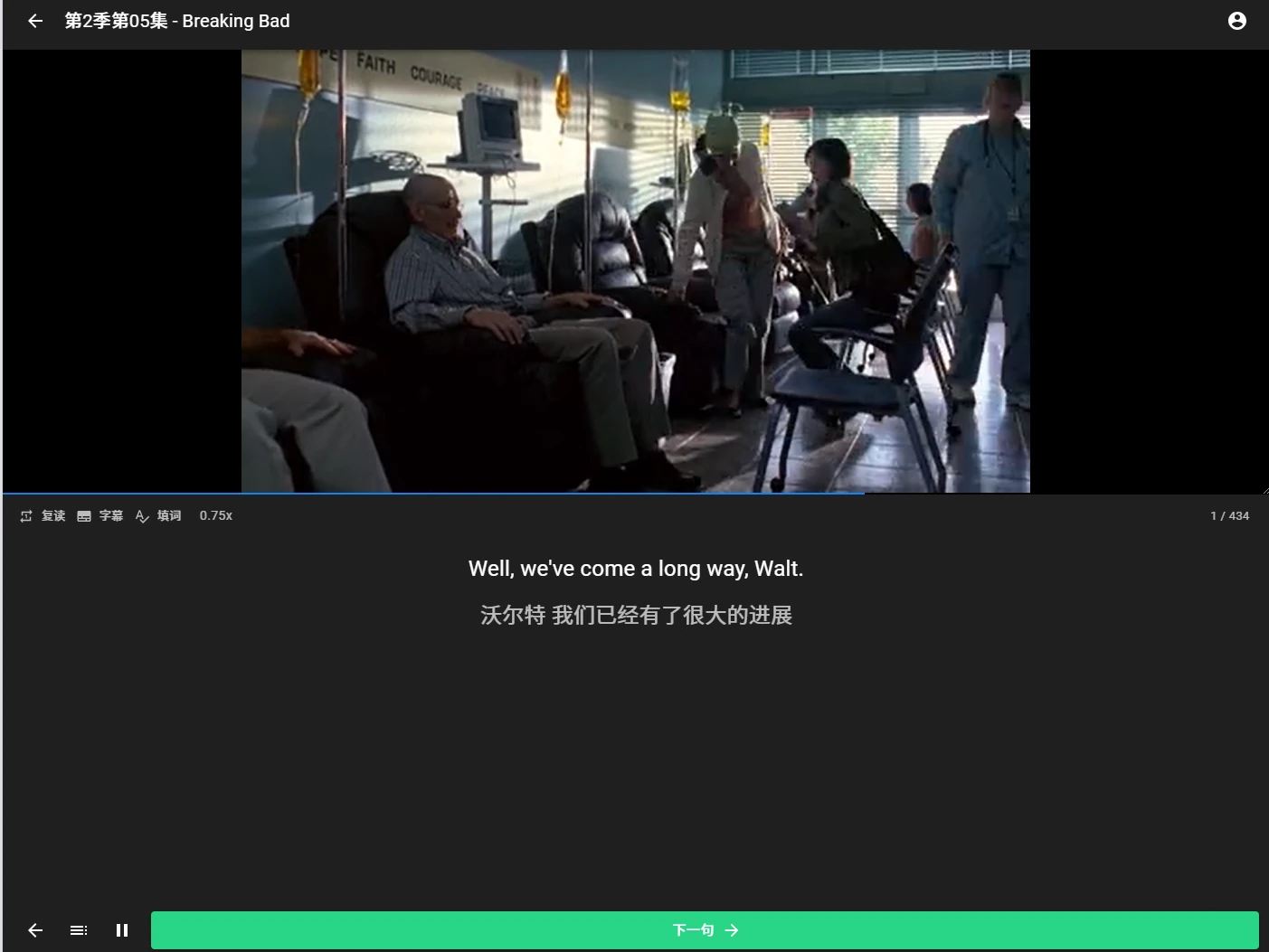Click the back arrow beside the episode title
The image size is (1269, 952).
click(35, 21)
